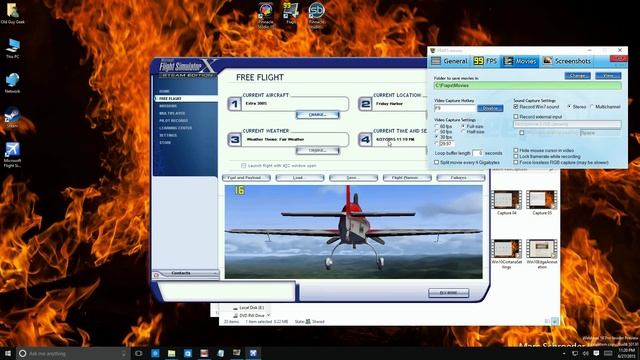Viewport: 640px width, 360px height.
Task: Open Multiplayer in the sidebar
Action: coord(172,113)
